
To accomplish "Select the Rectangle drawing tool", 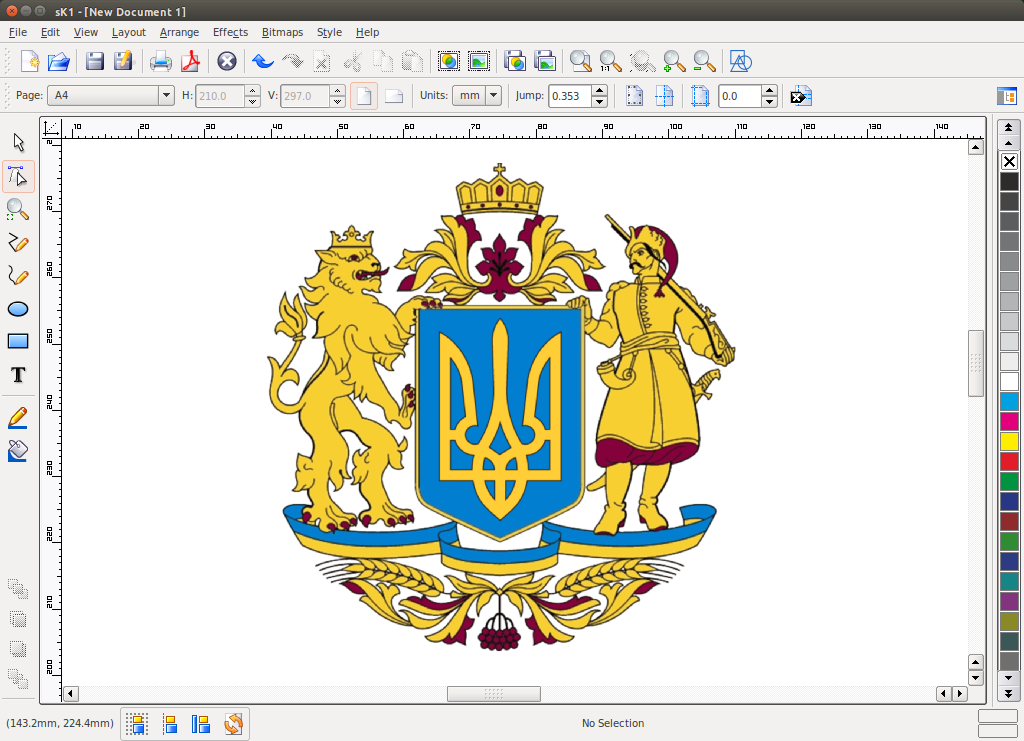I will coord(18,341).
